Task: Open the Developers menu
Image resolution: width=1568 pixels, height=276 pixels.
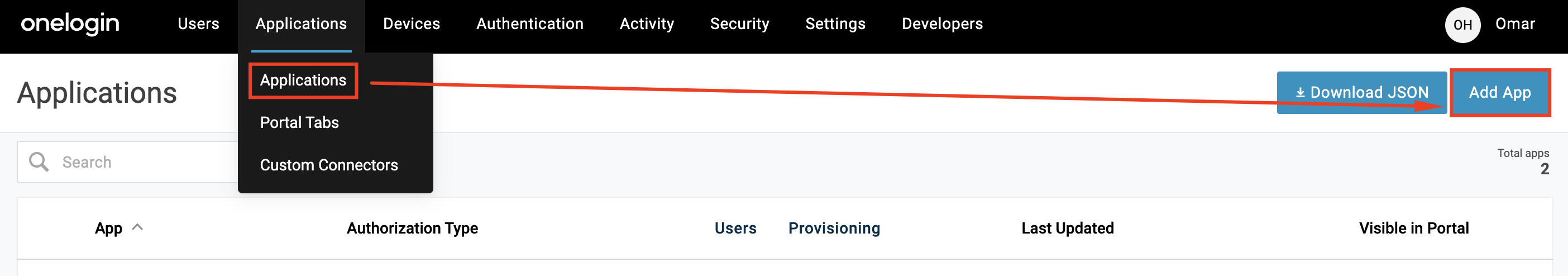Action: point(941,24)
